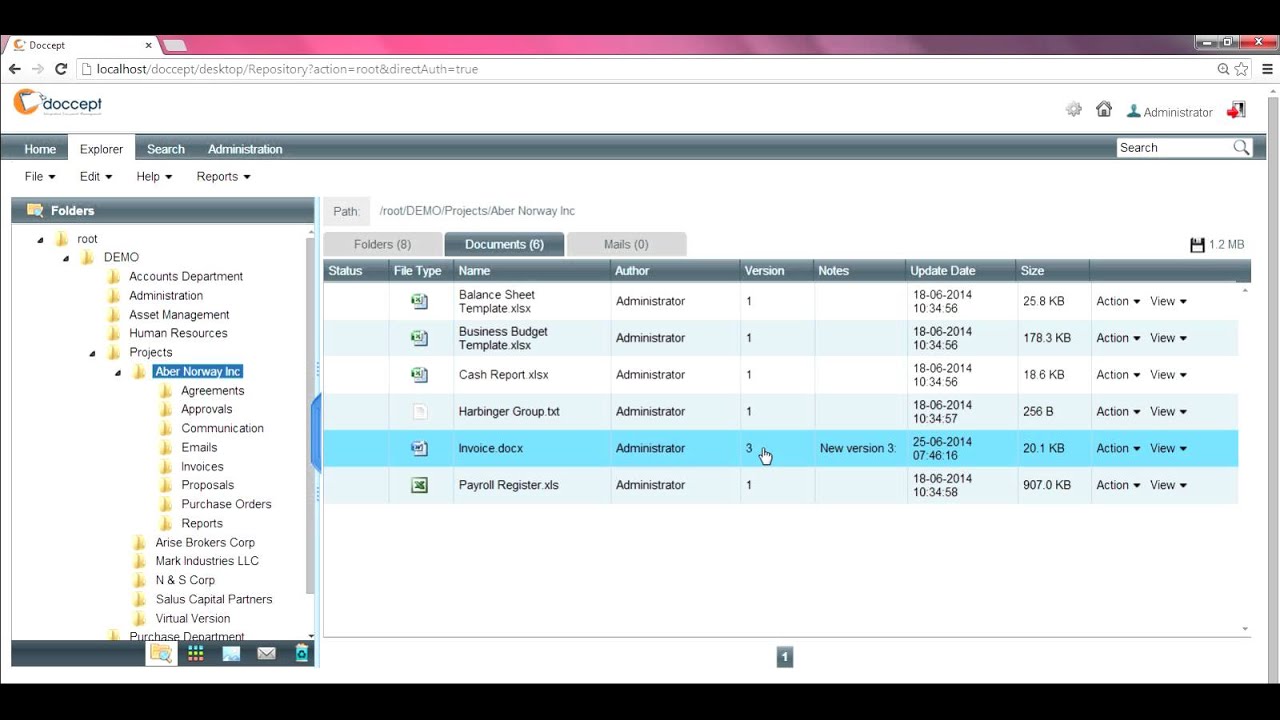This screenshot has height=720, width=1280.
Task: Select the Documents (6) tab
Action: point(504,244)
